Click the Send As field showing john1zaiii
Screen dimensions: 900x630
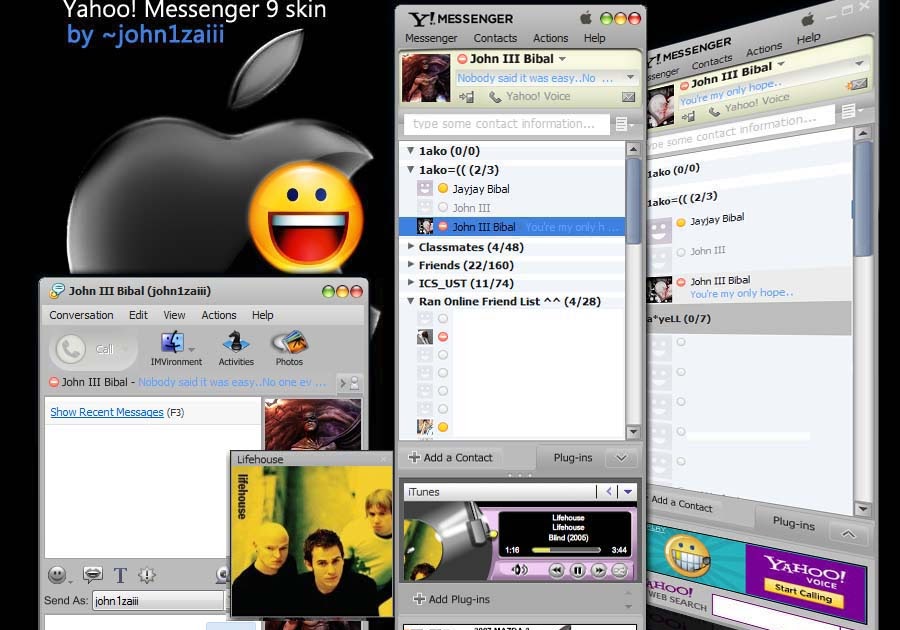(158, 601)
